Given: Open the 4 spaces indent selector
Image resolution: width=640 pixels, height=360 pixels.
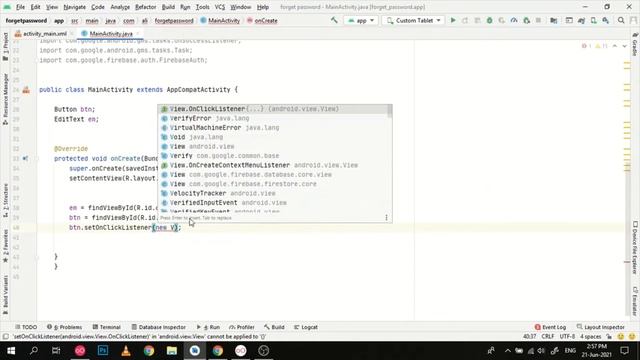Looking at the screenshot, I should coord(591,337).
